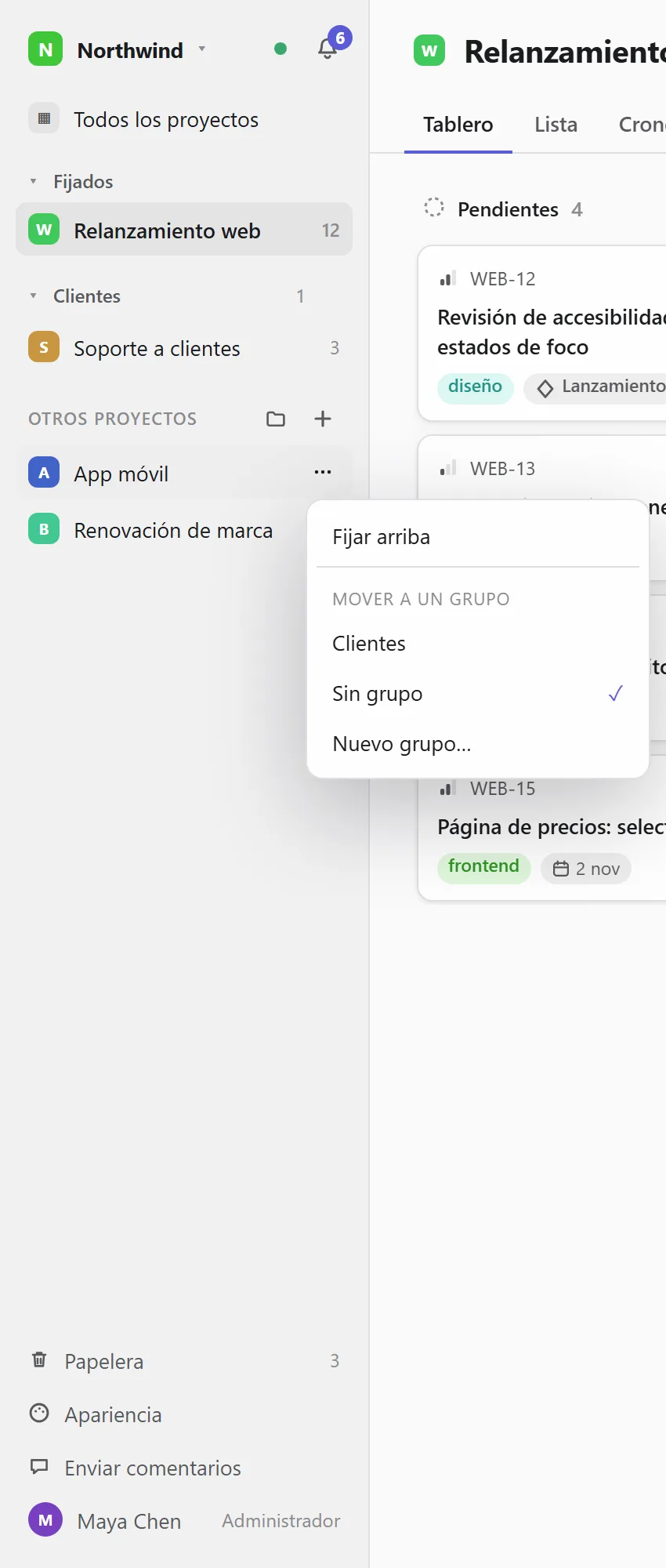The image size is (666, 1568).
Task: Click the 2 nov due date chip
Action: point(586,869)
